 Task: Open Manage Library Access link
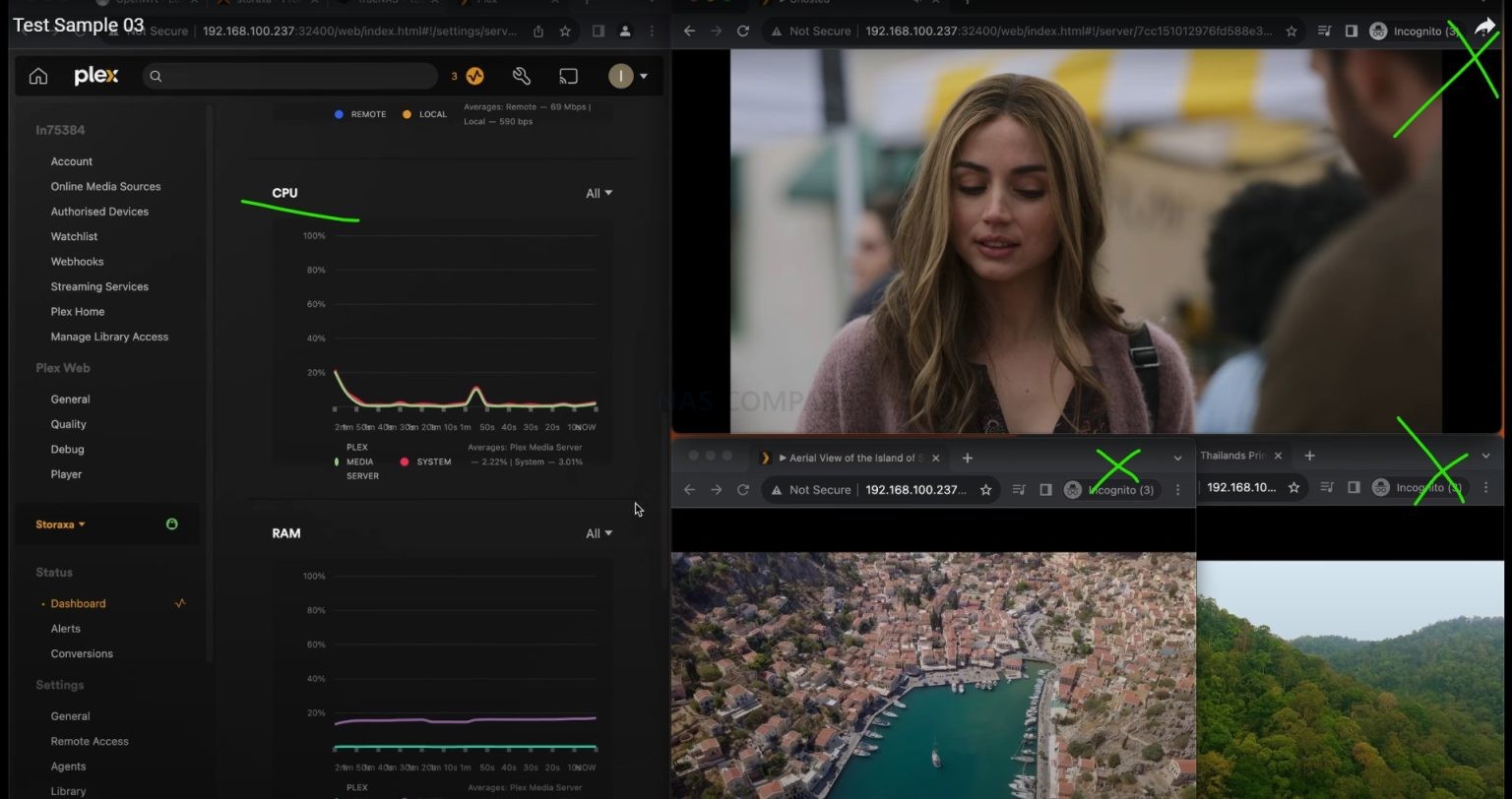click(x=109, y=337)
